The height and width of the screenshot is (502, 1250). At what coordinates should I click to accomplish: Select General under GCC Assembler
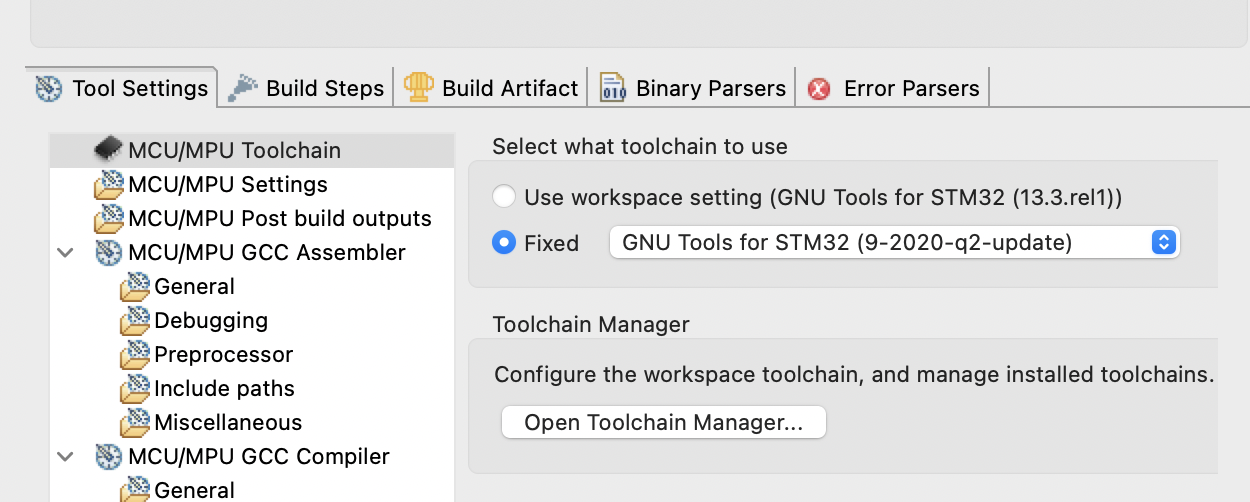(x=195, y=287)
